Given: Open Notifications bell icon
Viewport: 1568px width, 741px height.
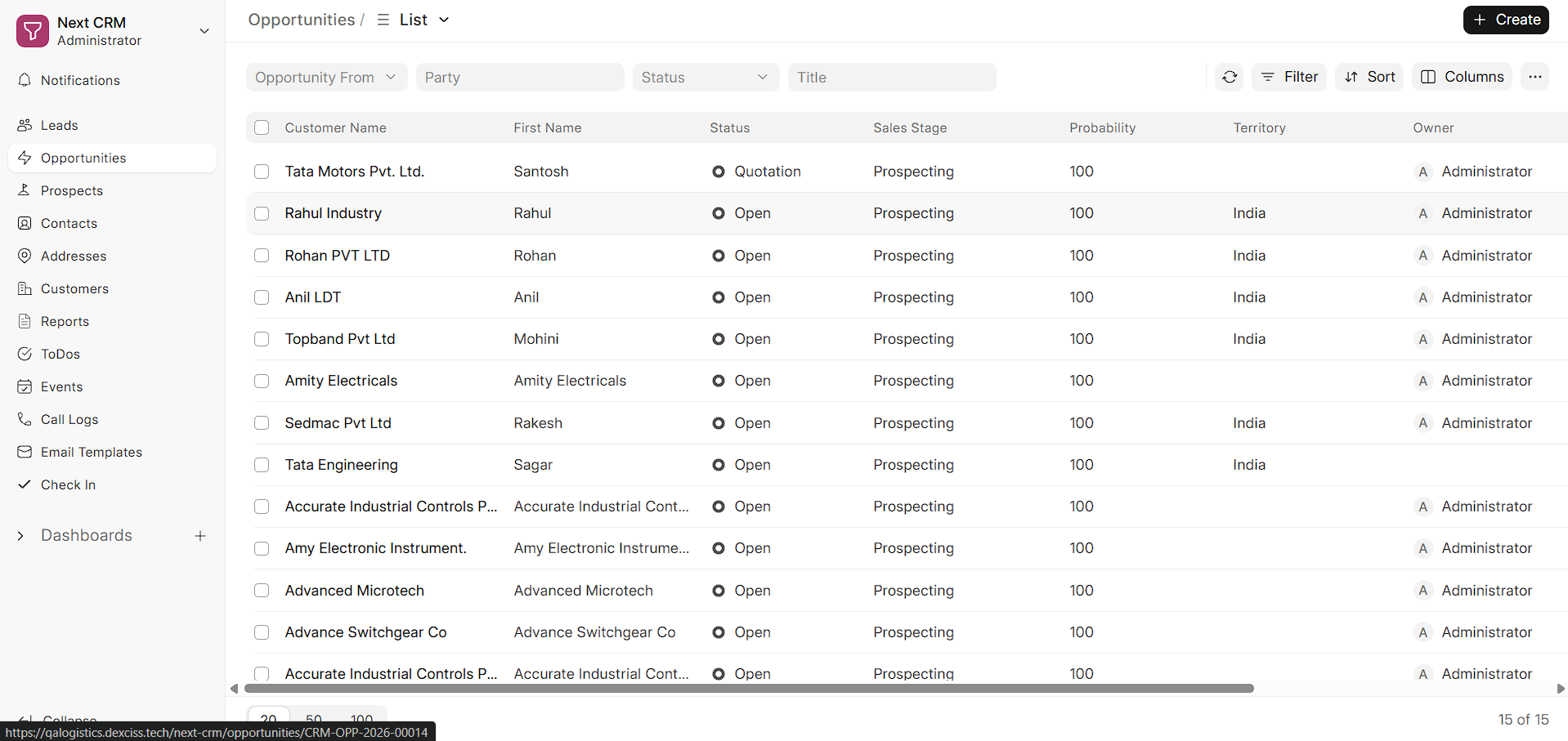Looking at the screenshot, I should [x=25, y=80].
